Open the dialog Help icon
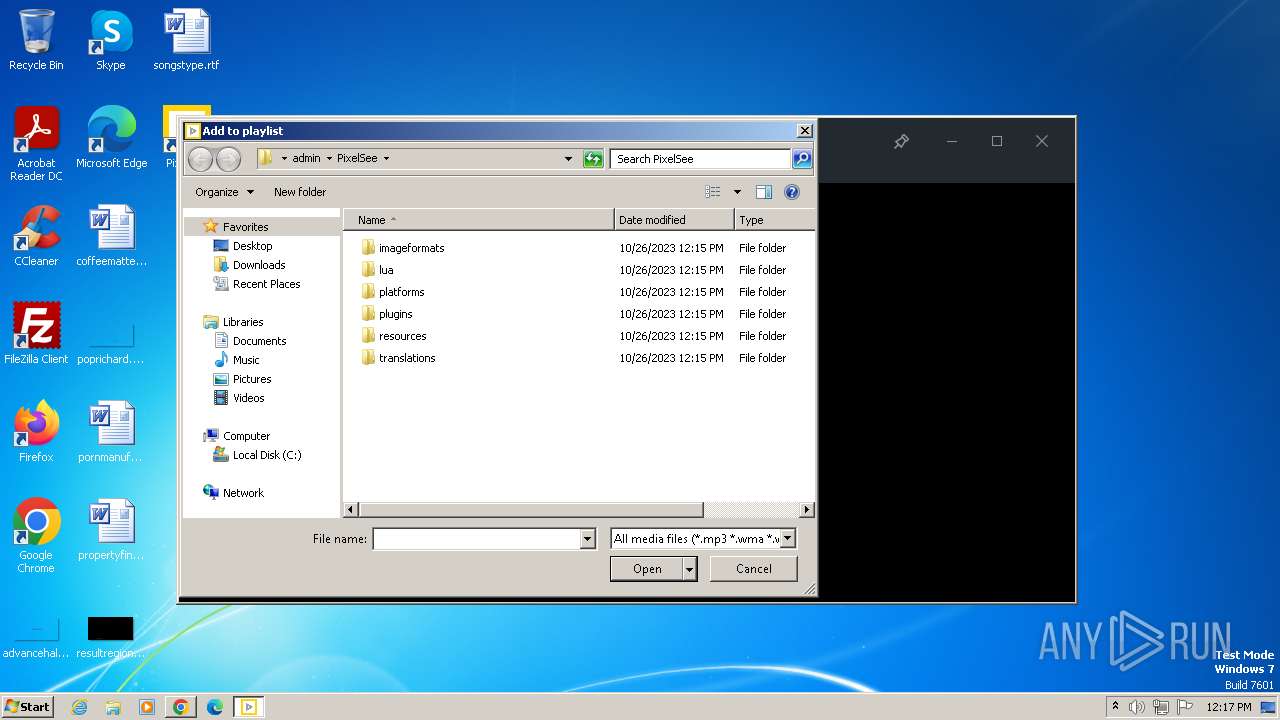The image size is (1280, 720). [792, 192]
